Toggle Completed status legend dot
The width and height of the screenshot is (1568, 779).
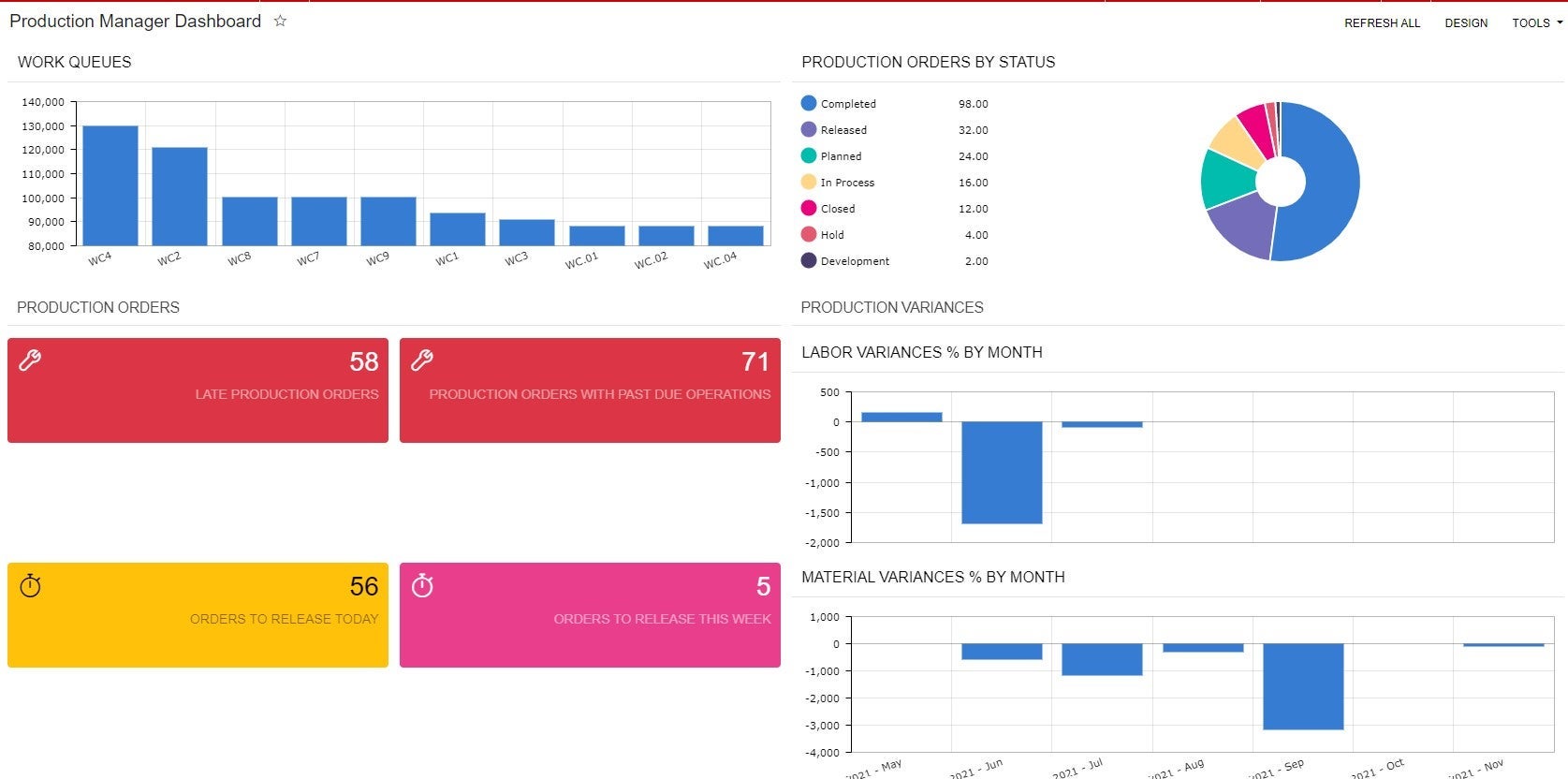(809, 103)
